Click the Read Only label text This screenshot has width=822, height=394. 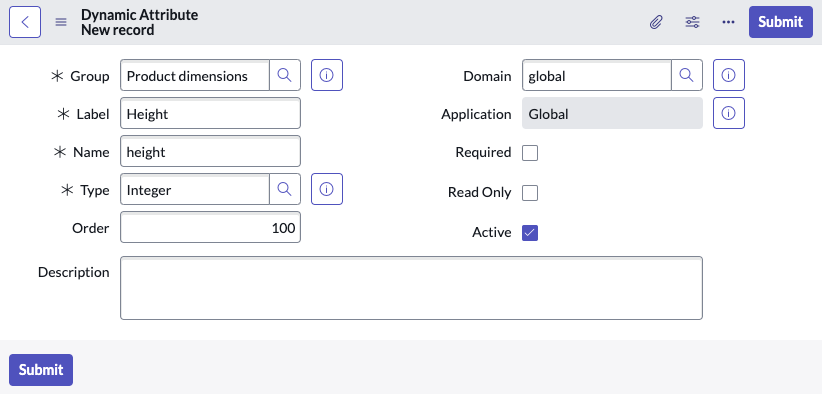479,192
